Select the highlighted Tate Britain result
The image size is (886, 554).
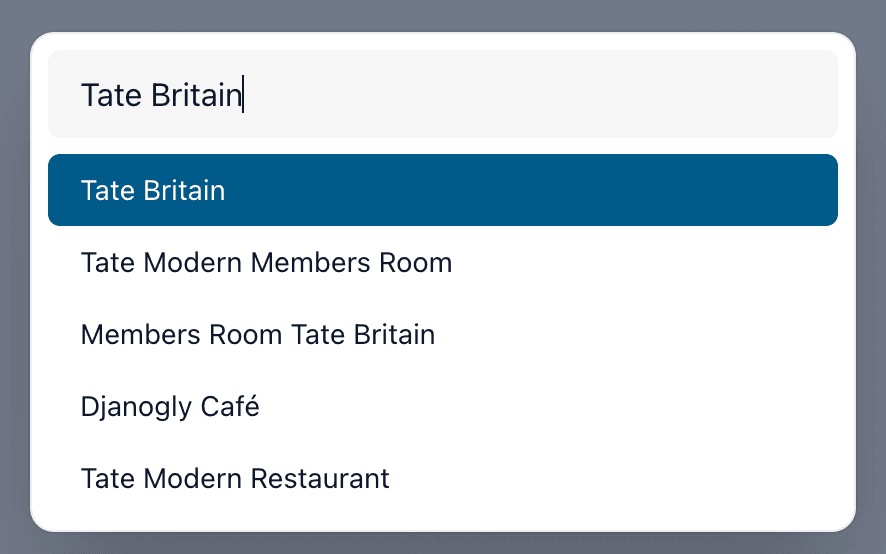(442, 190)
